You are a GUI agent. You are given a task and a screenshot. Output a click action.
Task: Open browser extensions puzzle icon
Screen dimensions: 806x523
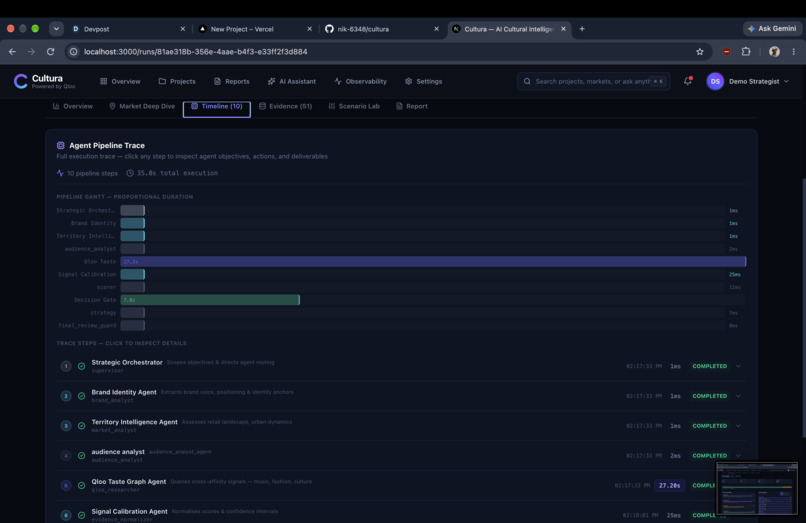point(746,51)
